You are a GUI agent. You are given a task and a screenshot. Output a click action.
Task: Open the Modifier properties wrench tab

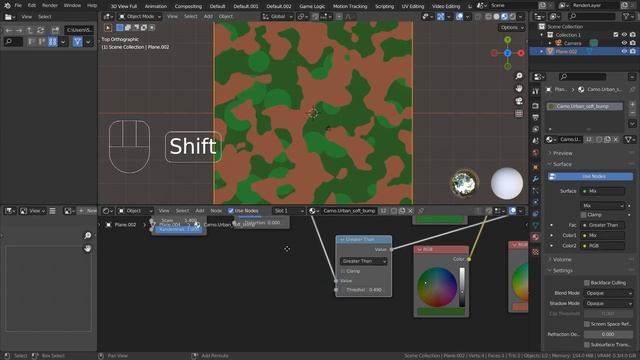535,179
